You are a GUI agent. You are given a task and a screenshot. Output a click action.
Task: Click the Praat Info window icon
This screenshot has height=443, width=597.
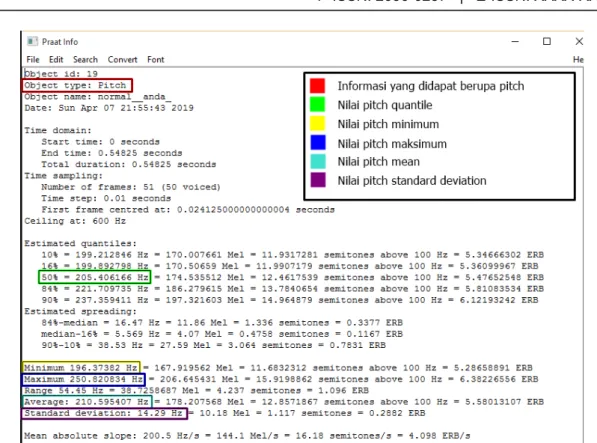(32, 41)
